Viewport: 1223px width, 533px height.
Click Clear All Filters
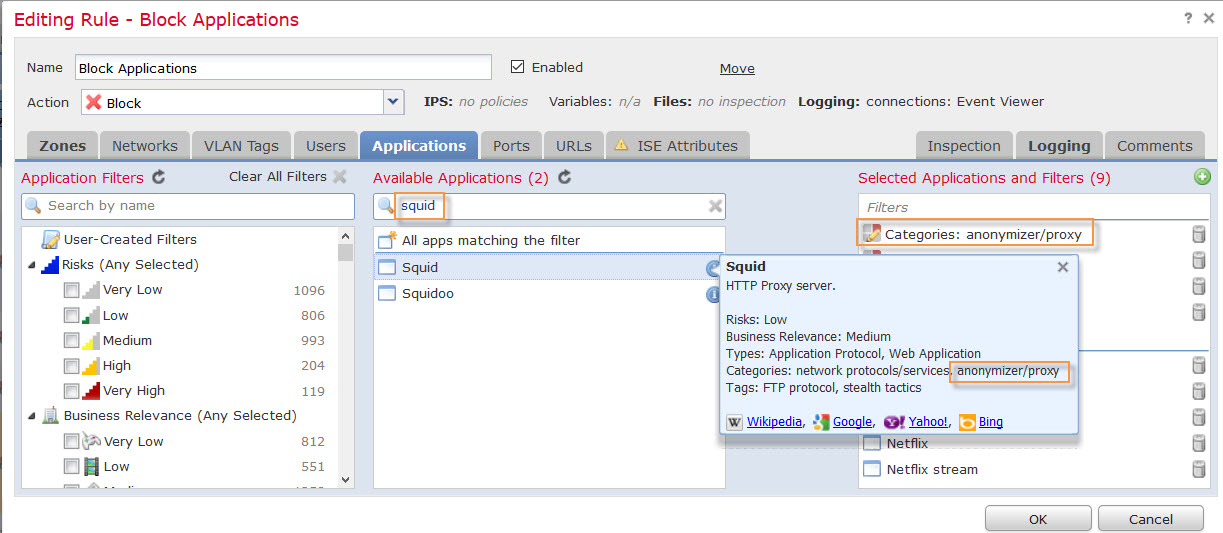[278, 177]
